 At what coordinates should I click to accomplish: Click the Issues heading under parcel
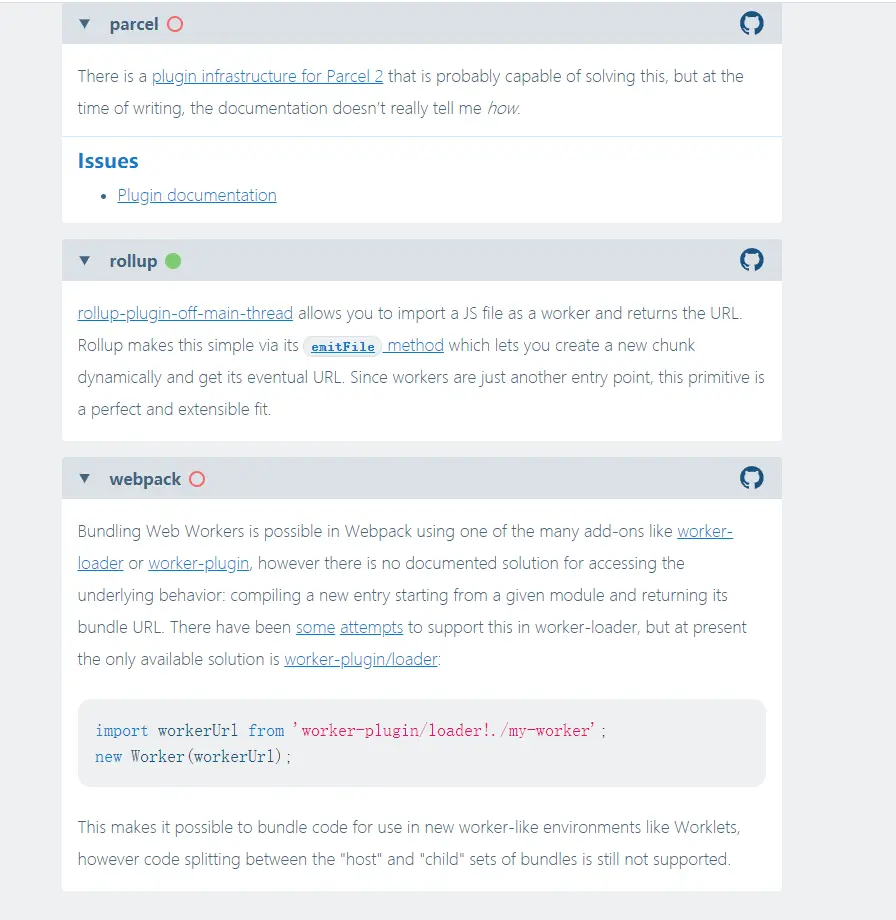pos(108,161)
